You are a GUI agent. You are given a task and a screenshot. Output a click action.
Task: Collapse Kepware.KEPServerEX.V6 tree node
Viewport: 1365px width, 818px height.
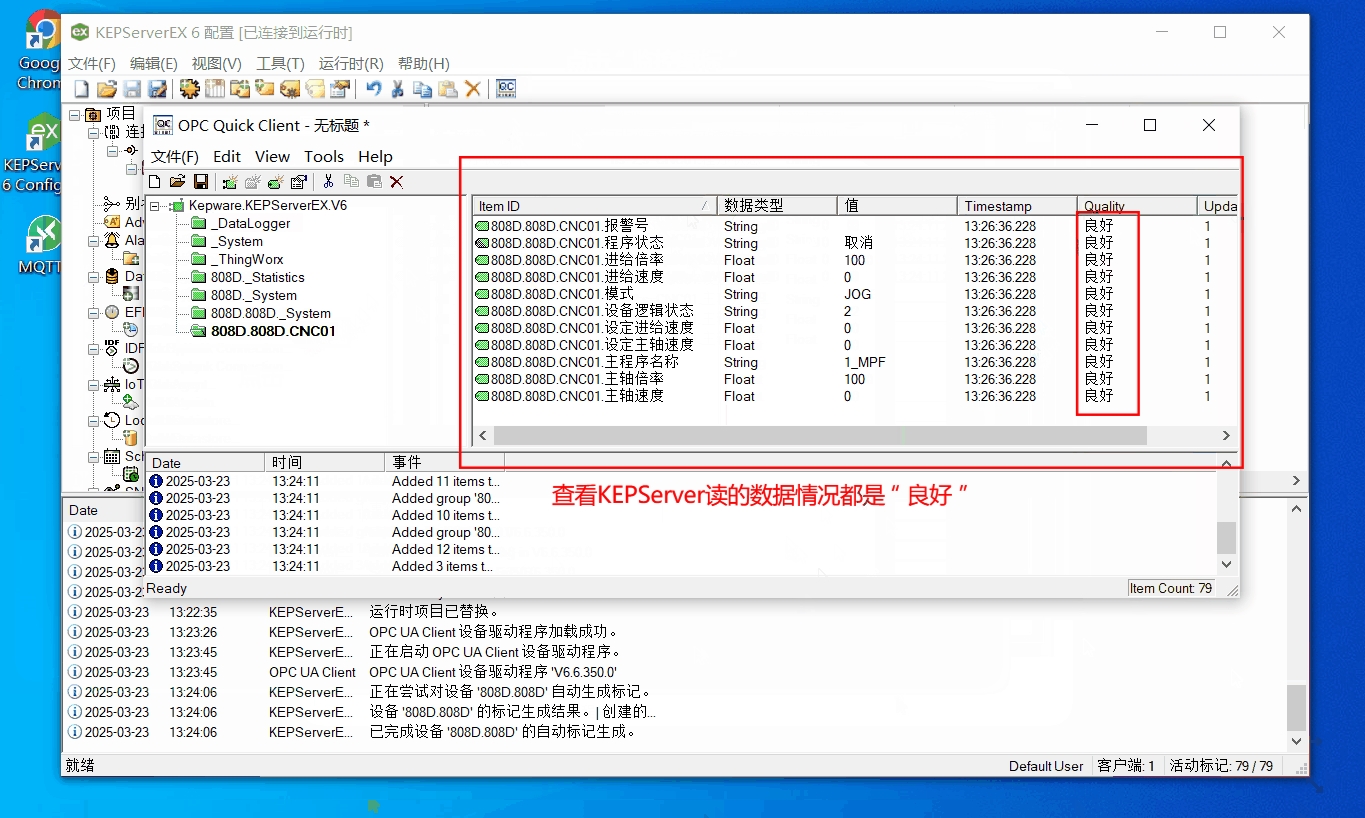[x=155, y=206]
